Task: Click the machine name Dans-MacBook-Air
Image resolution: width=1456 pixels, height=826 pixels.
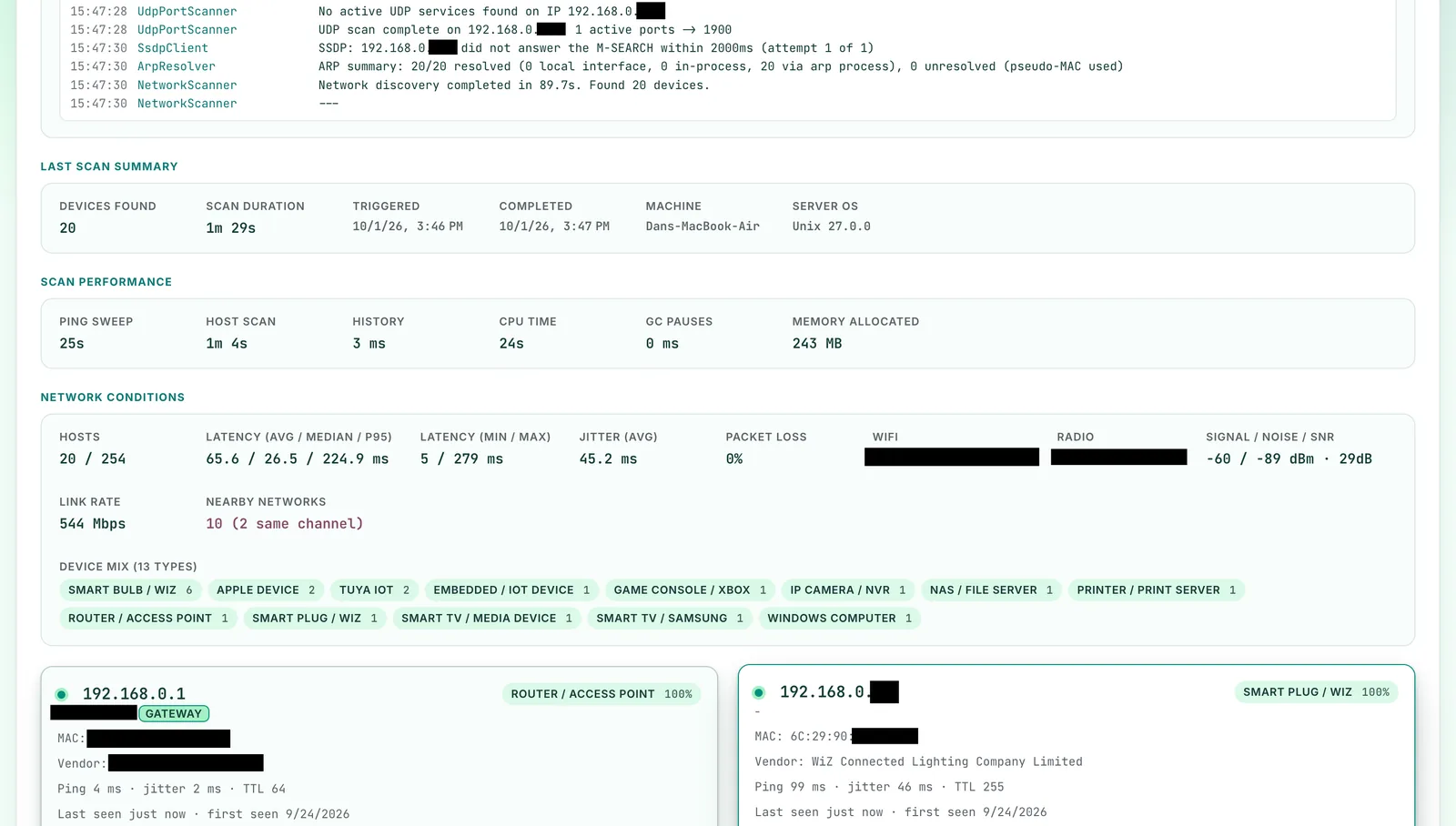Action: coord(703,227)
